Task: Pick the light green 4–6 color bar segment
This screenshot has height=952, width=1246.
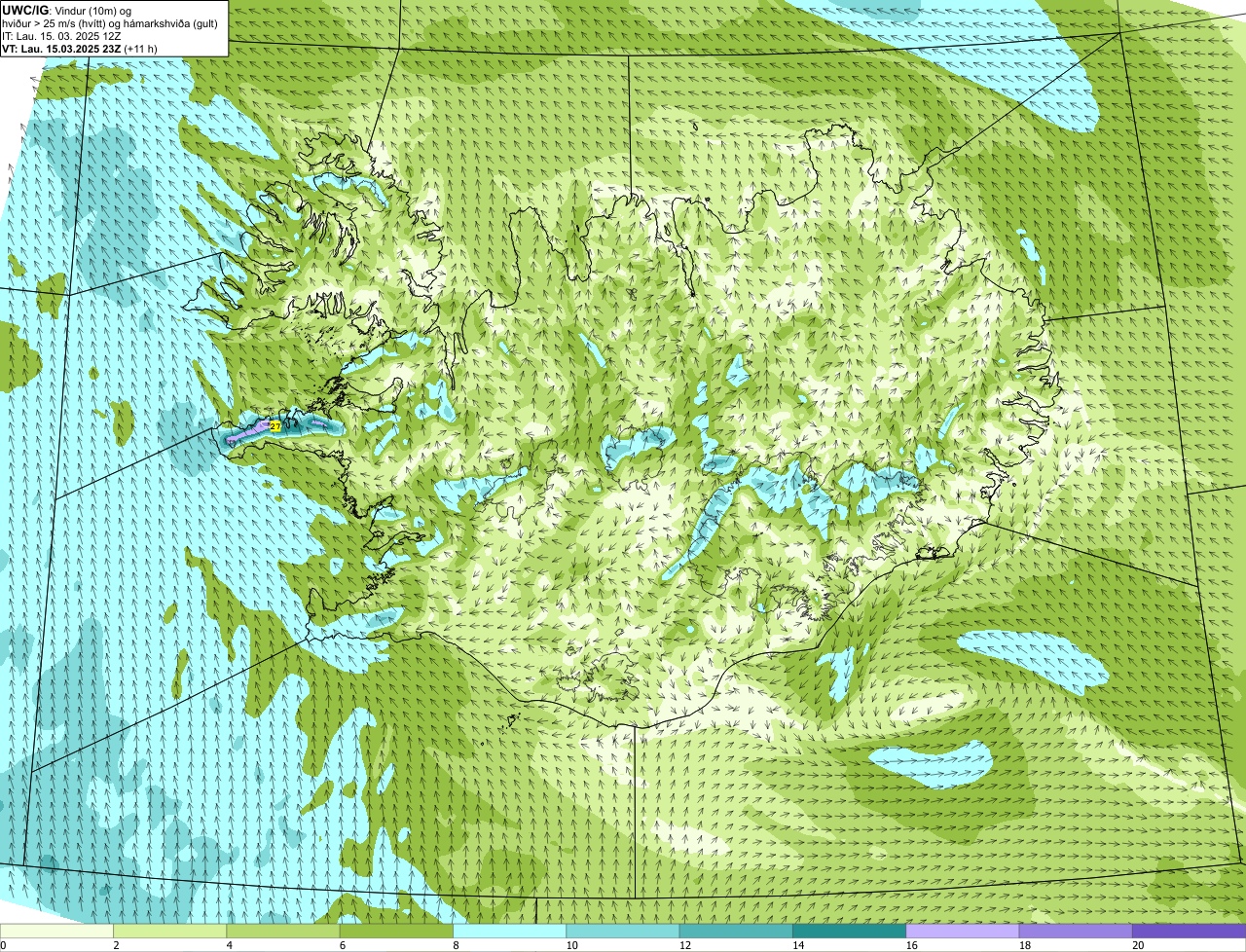Action: click(283, 931)
